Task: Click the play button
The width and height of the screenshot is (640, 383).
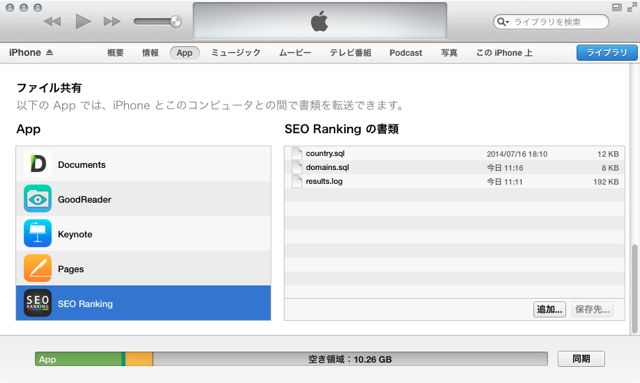Action: pyautogui.click(x=83, y=21)
